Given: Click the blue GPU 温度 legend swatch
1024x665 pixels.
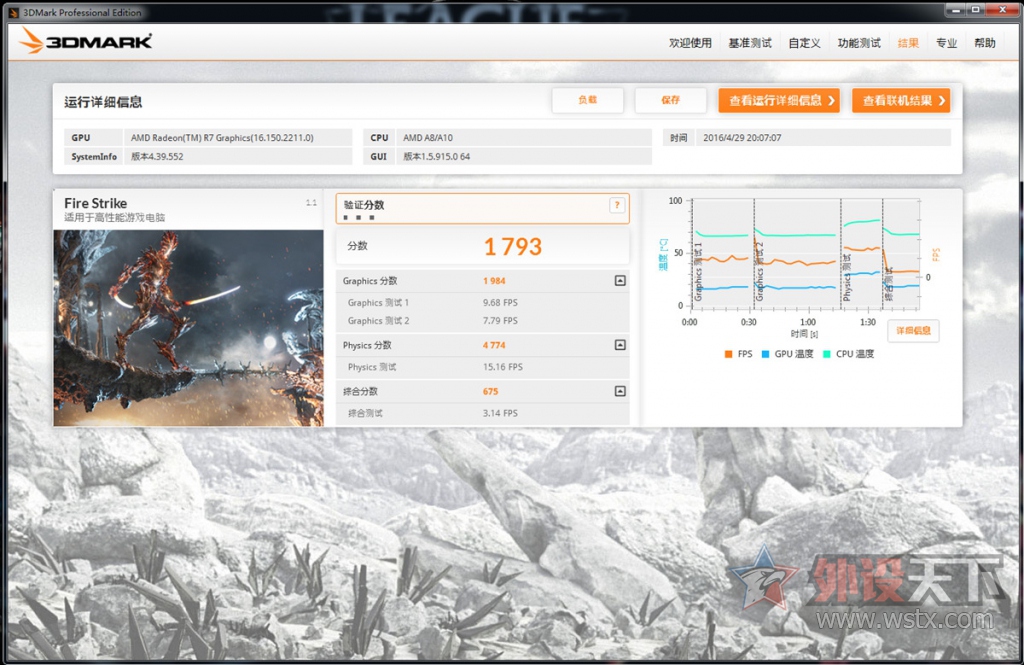Looking at the screenshot, I should [765, 354].
